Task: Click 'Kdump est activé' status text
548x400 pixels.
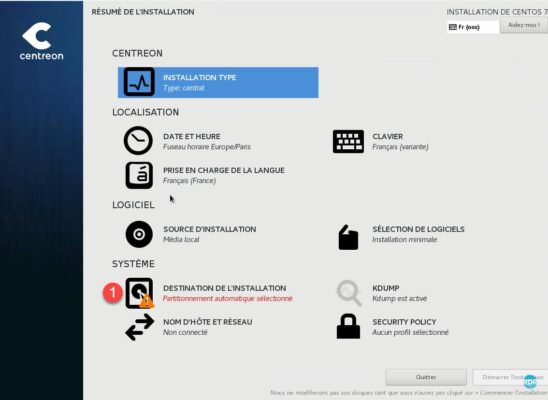Action: click(x=399, y=299)
